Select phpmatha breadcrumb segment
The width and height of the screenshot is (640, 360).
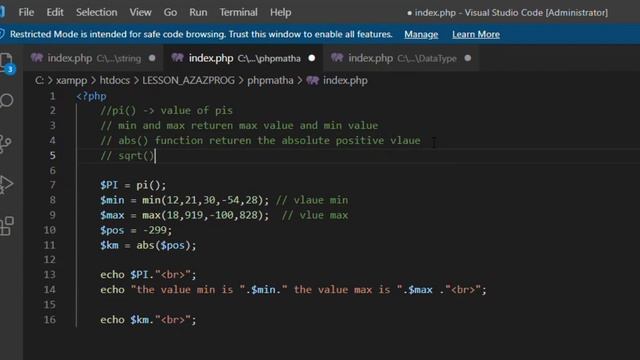pos(270,80)
